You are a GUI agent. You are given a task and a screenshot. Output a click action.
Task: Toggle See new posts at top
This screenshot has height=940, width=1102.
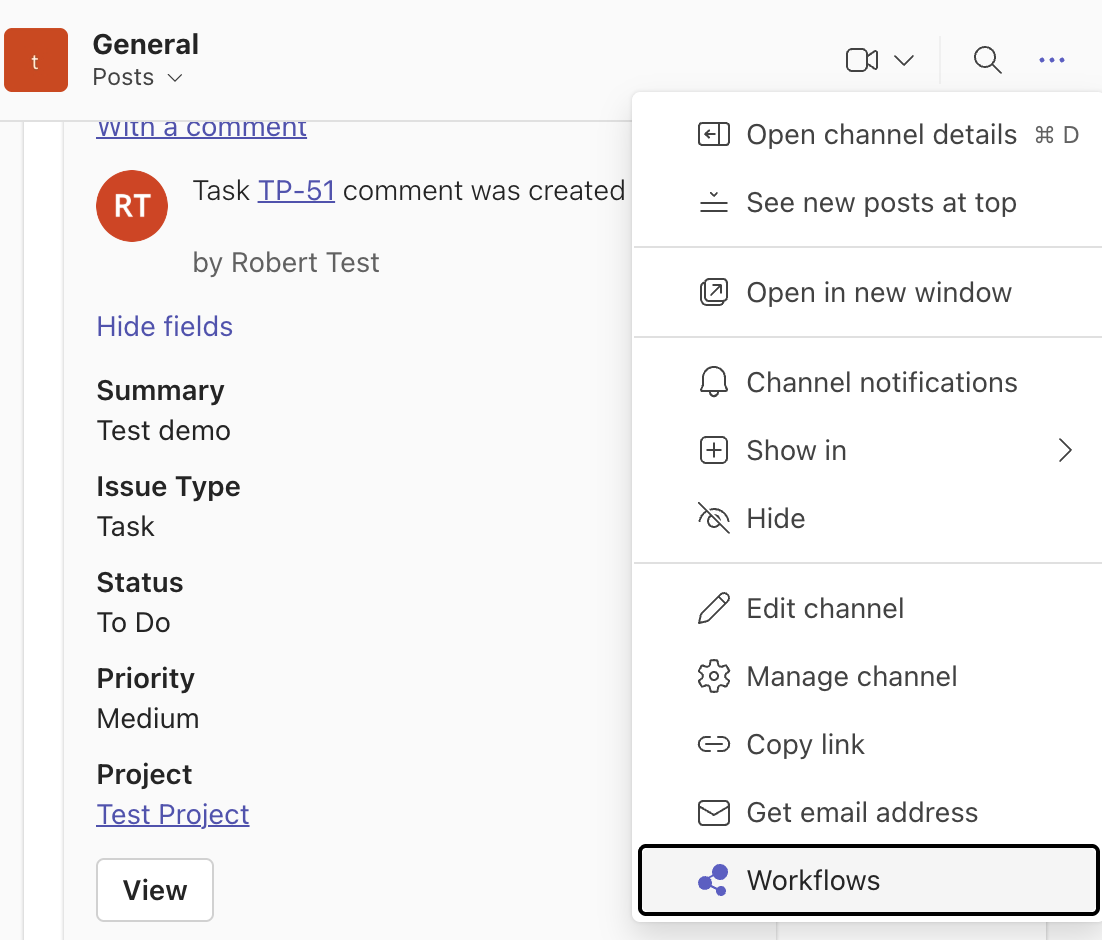pos(880,203)
